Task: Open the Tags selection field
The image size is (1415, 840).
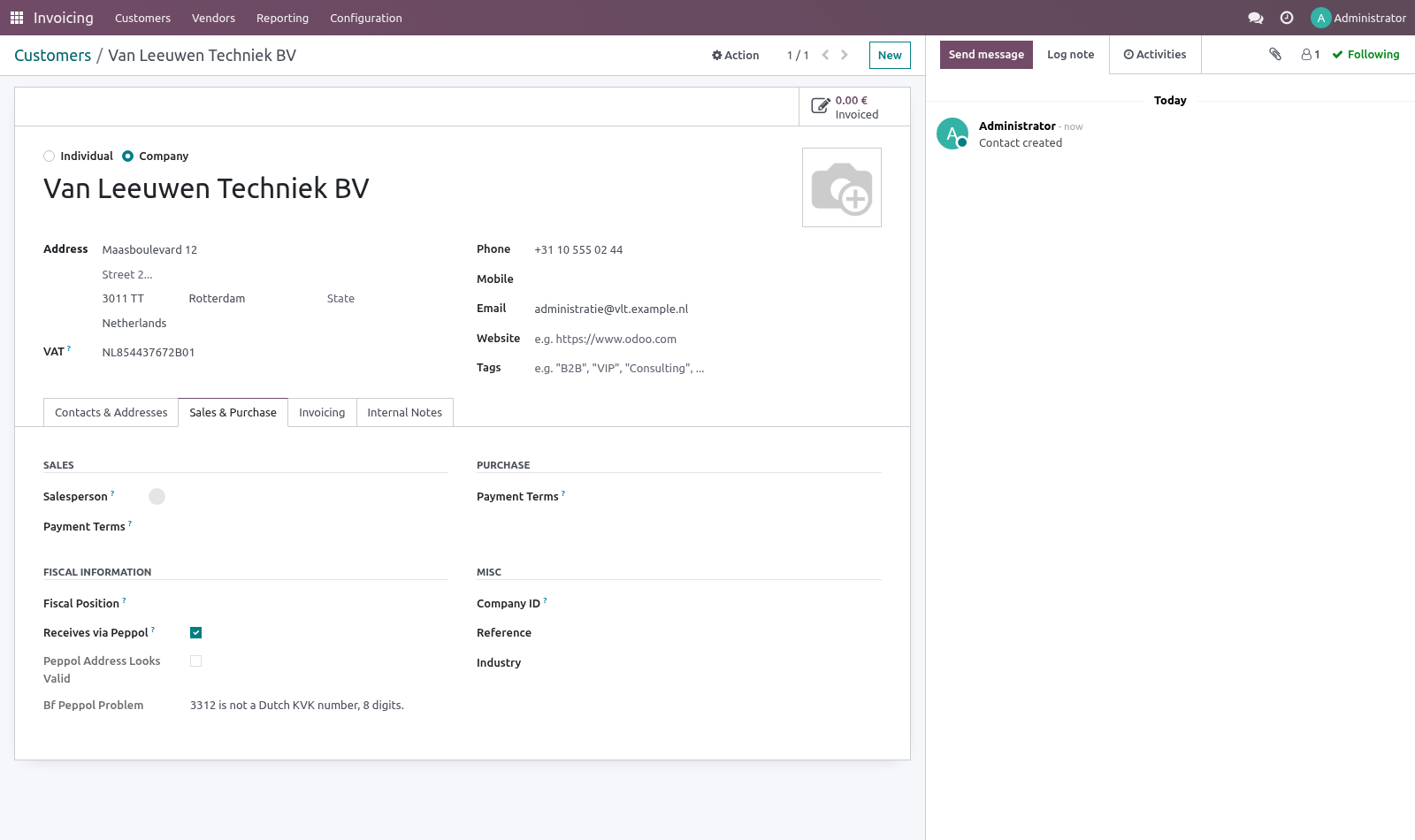Action: pyautogui.click(x=707, y=368)
